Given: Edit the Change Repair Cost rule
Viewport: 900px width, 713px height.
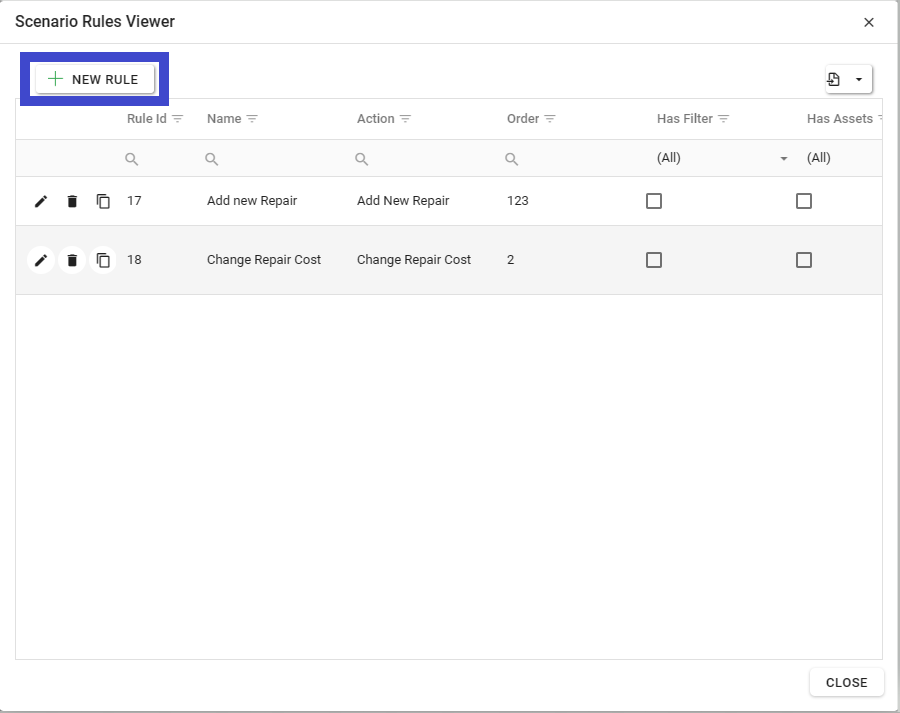Looking at the screenshot, I should pos(41,260).
